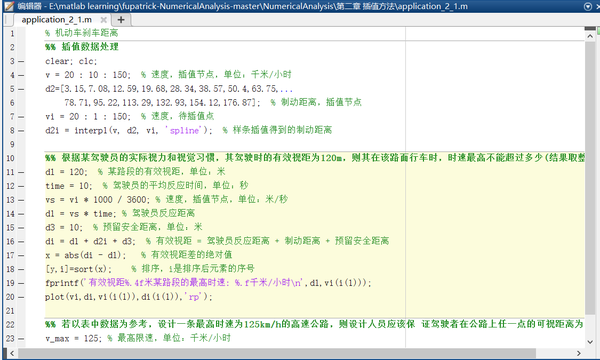The height and width of the screenshot is (360, 600).
Task: Click the 'dl = vs * time;' statement
Action: click(x=80, y=213)
